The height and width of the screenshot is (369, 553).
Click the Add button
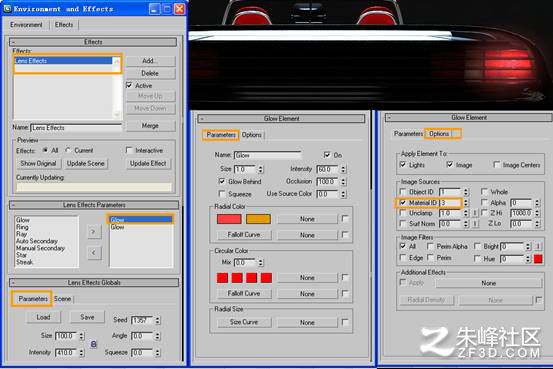pos(150,61)
